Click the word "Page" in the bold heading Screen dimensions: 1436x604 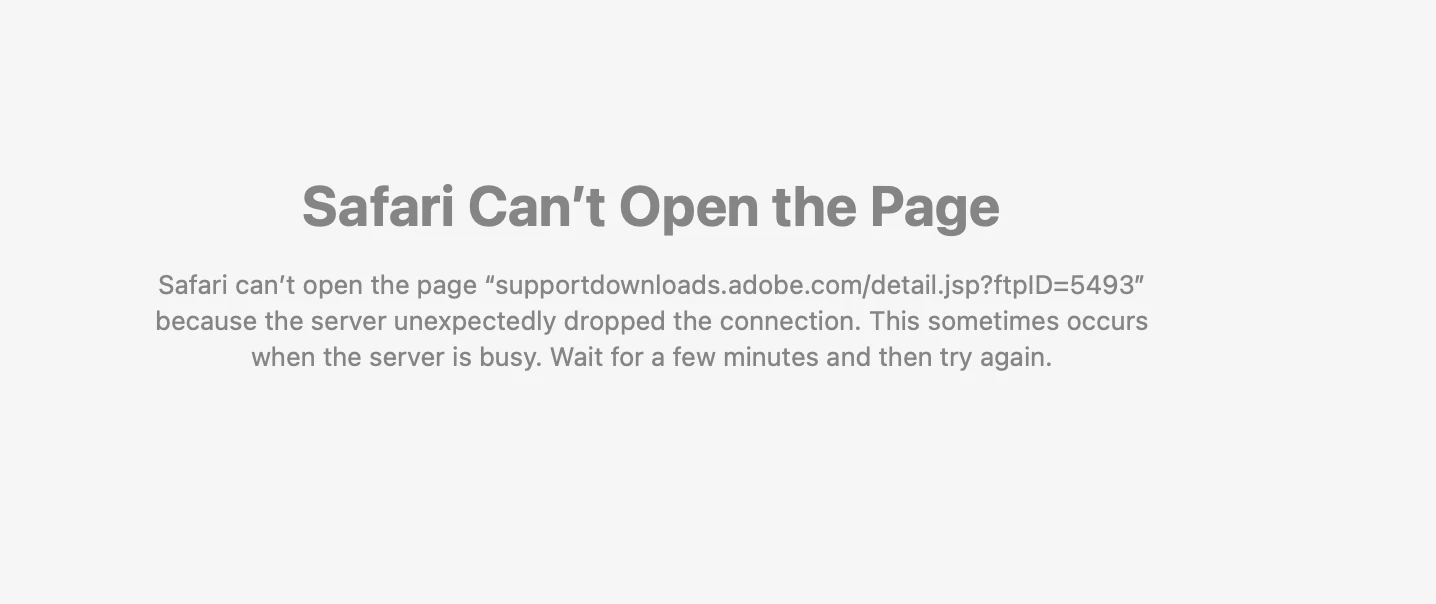pos(934,210)
